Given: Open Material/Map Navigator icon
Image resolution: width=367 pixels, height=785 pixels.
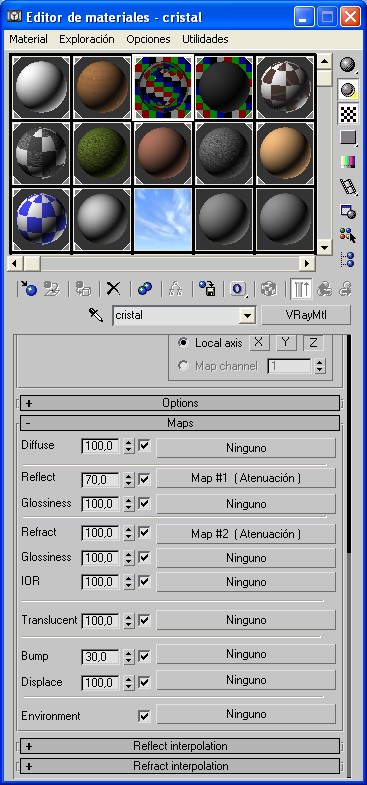Looking at the screenshot, I should point(347,259).
